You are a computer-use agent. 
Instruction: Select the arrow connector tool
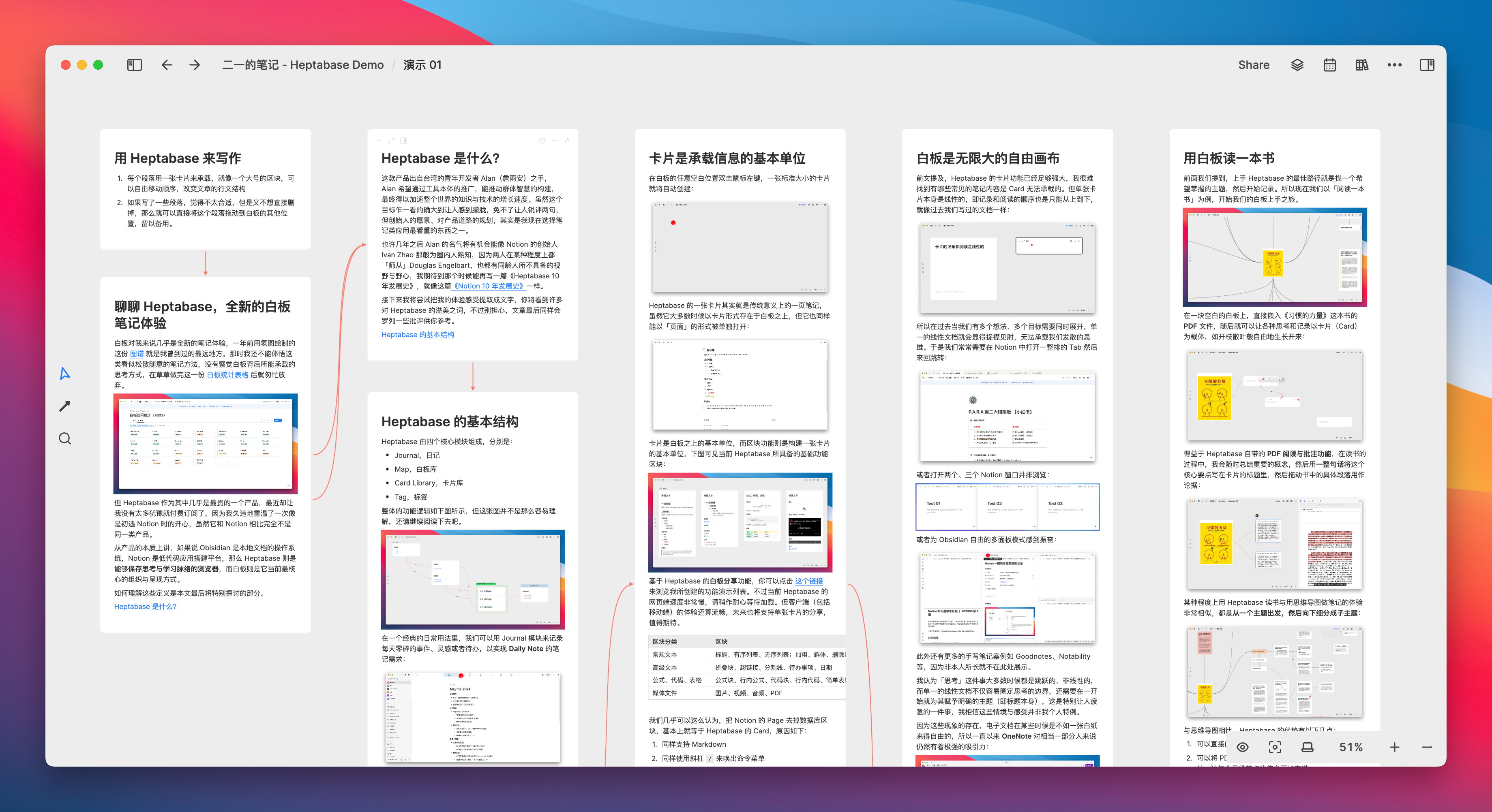(65, 406)
